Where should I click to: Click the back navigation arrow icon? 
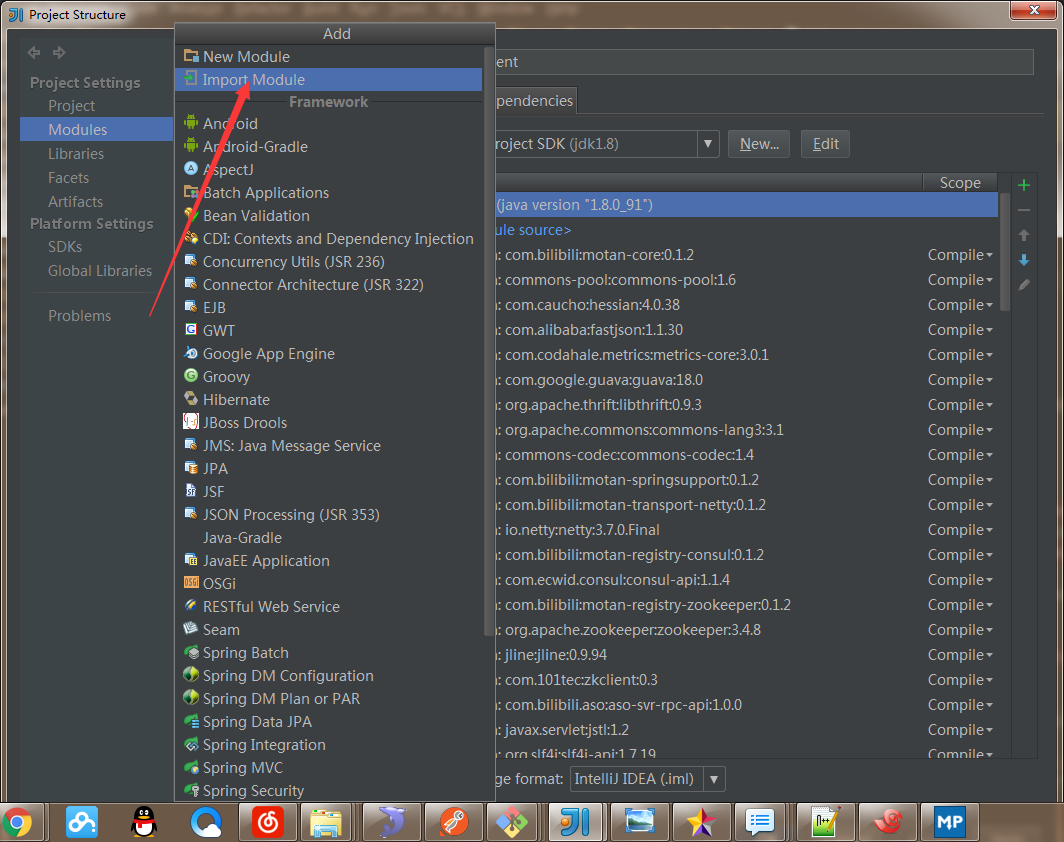coord(34,52)
